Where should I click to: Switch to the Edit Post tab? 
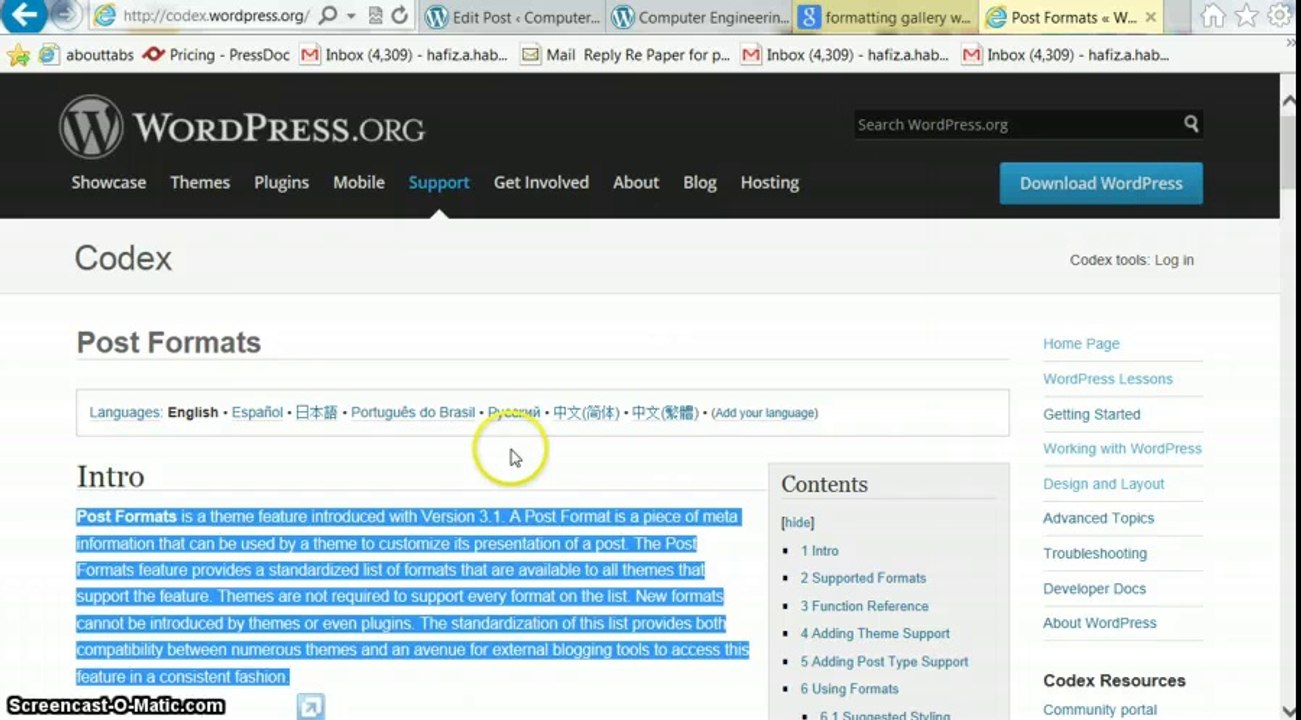512,17
